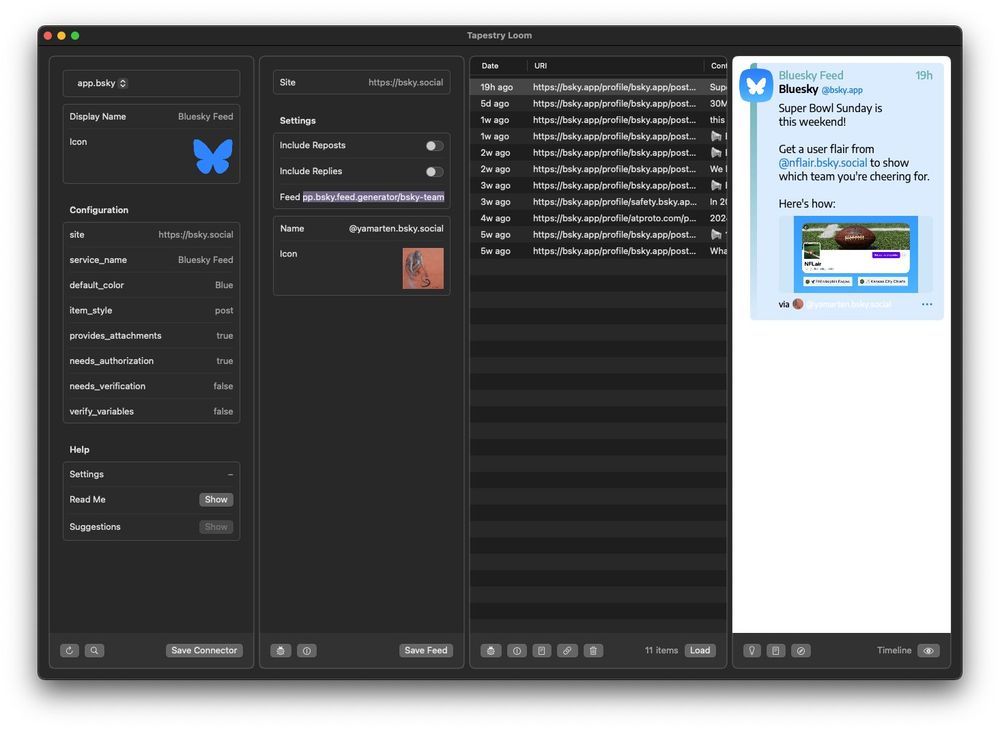Viewport: 1000px width, 730px height.
Task: Click the 19h timestamp in the preview
Action: point(923,75)
